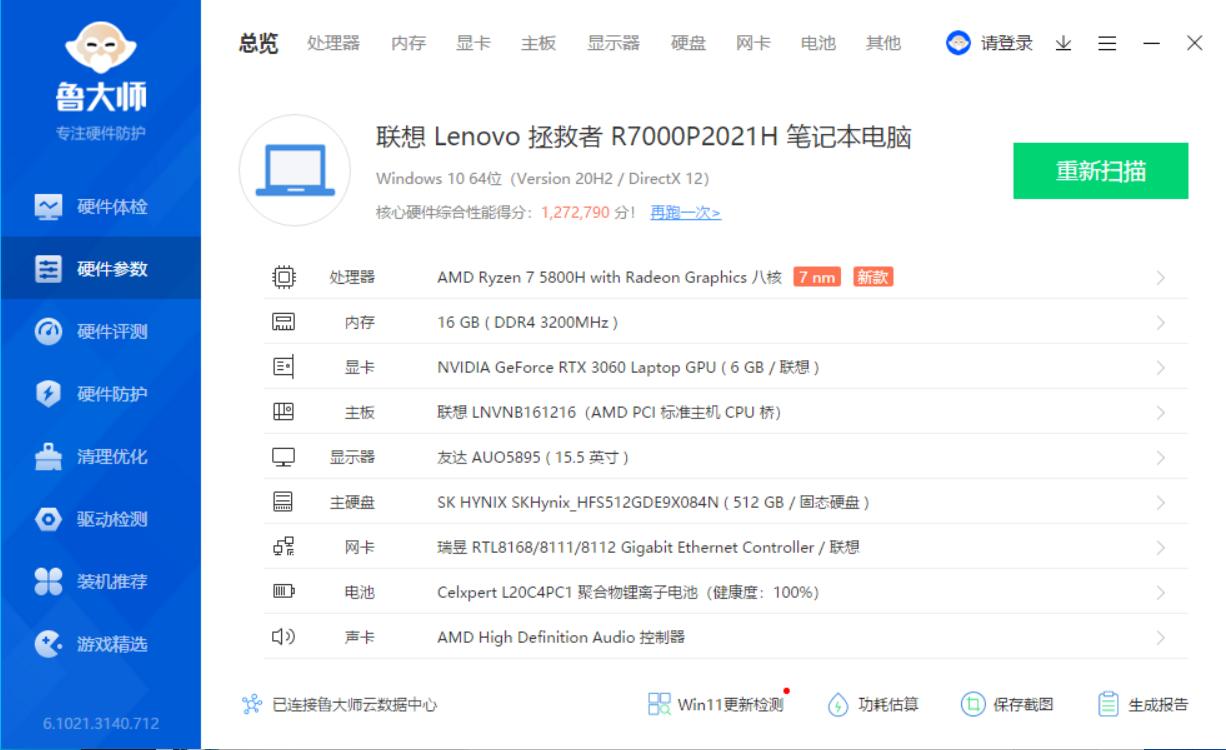Open 硬件体检 in the sidebar
Image resolution: width=1226 pixels, height=750 pixels.
100,207
